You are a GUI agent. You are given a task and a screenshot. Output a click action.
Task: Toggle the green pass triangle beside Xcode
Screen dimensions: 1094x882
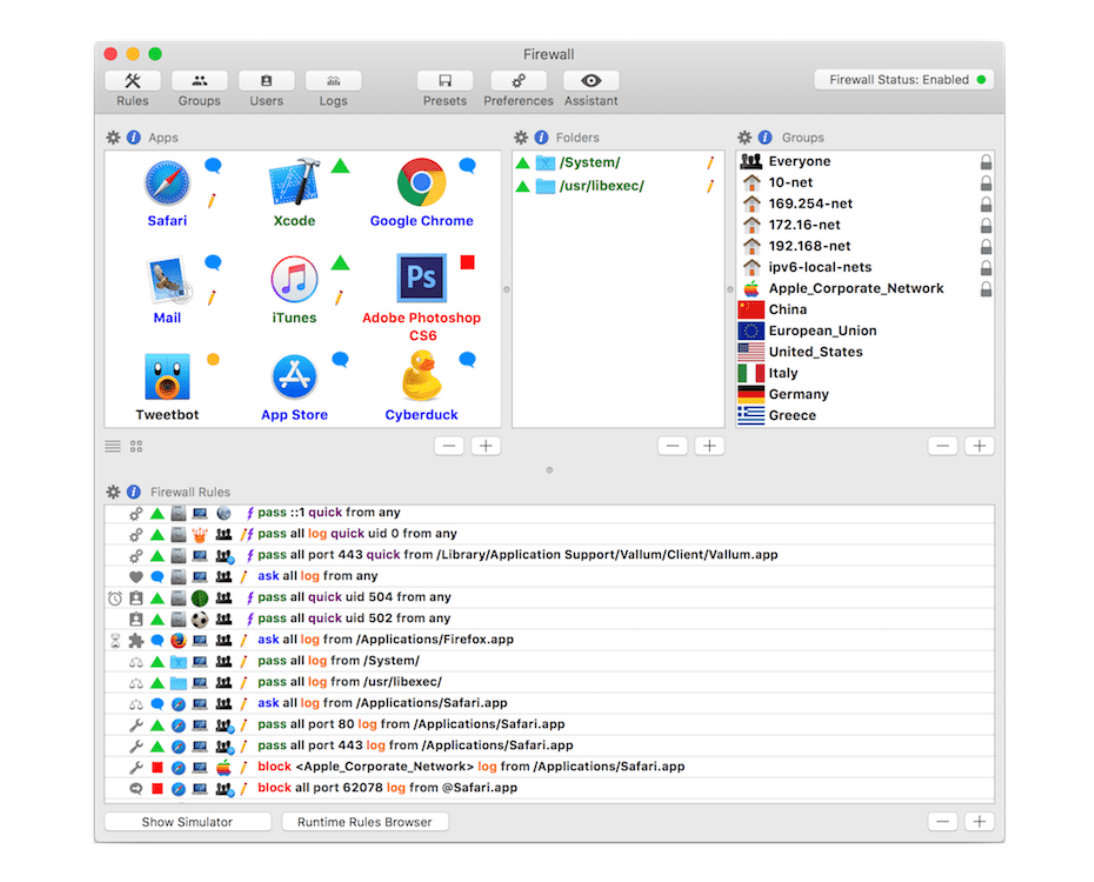tap(340, 165)
